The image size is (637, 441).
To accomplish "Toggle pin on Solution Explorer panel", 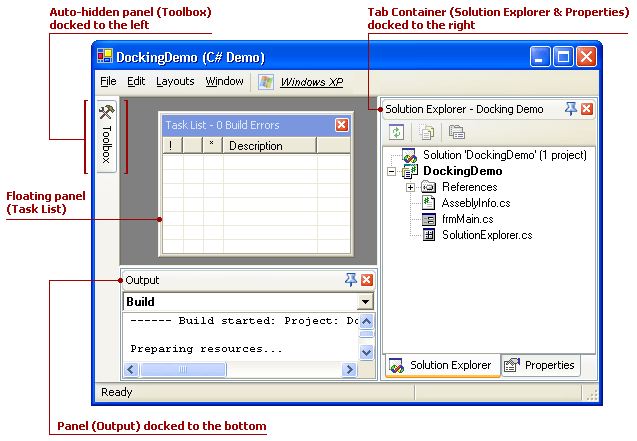I will 571,109.
